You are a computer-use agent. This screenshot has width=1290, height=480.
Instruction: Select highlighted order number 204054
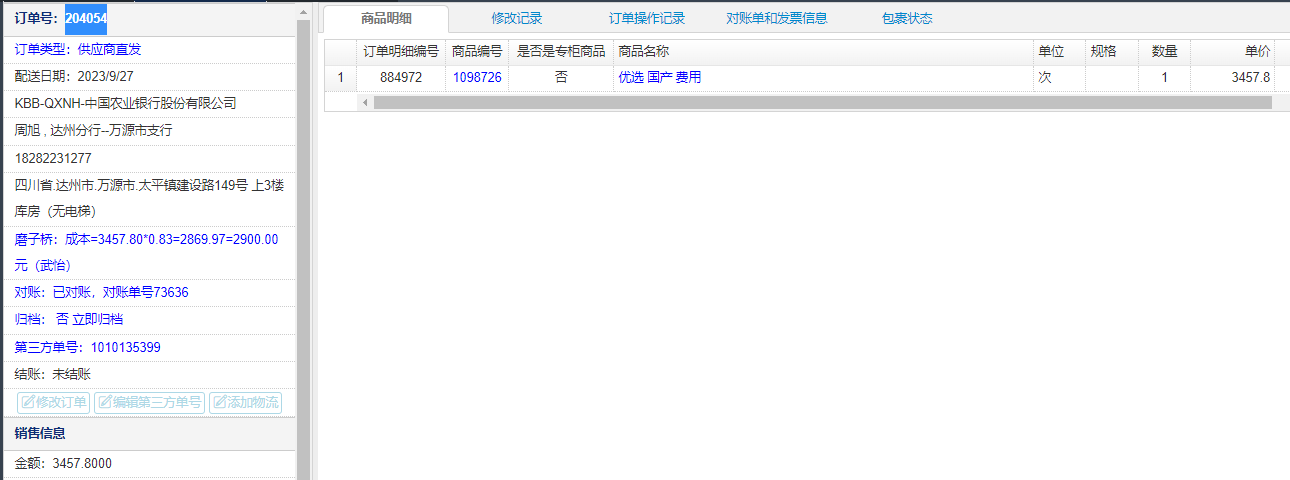click(x=86, y=18)
